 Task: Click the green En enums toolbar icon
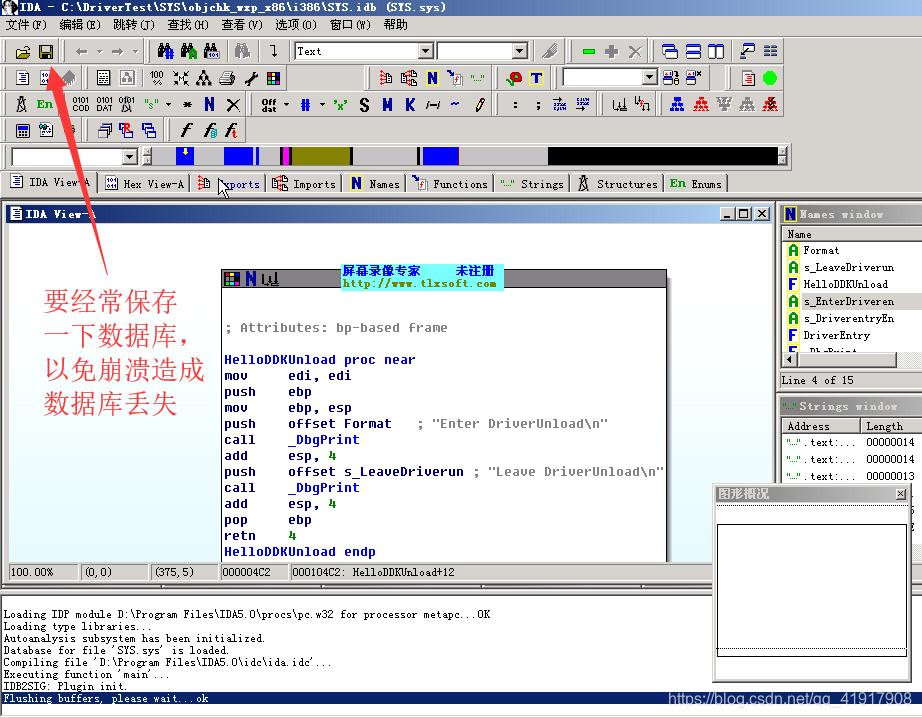point(45,105)
